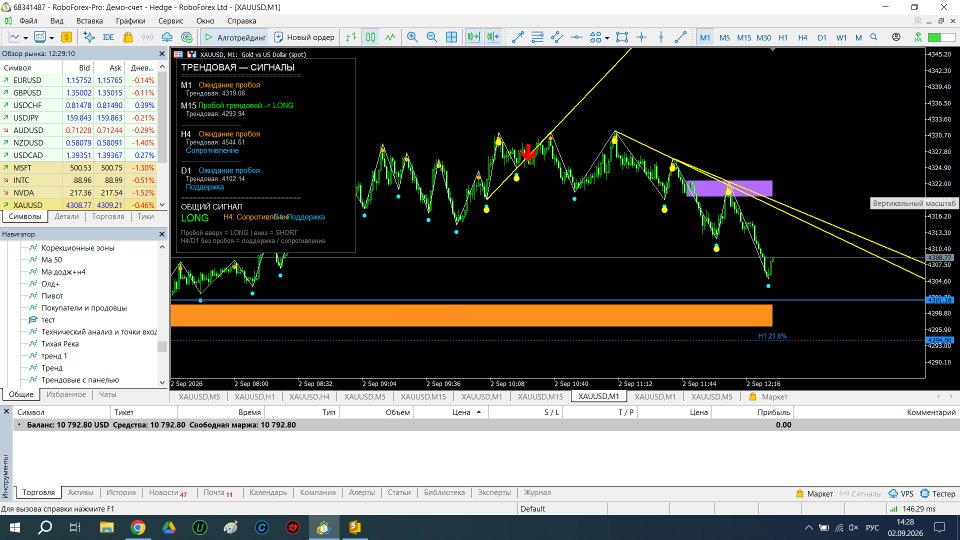The image size is (960, 540).
Task: Switch chart to bar chart type
Action: click(351, 37)
